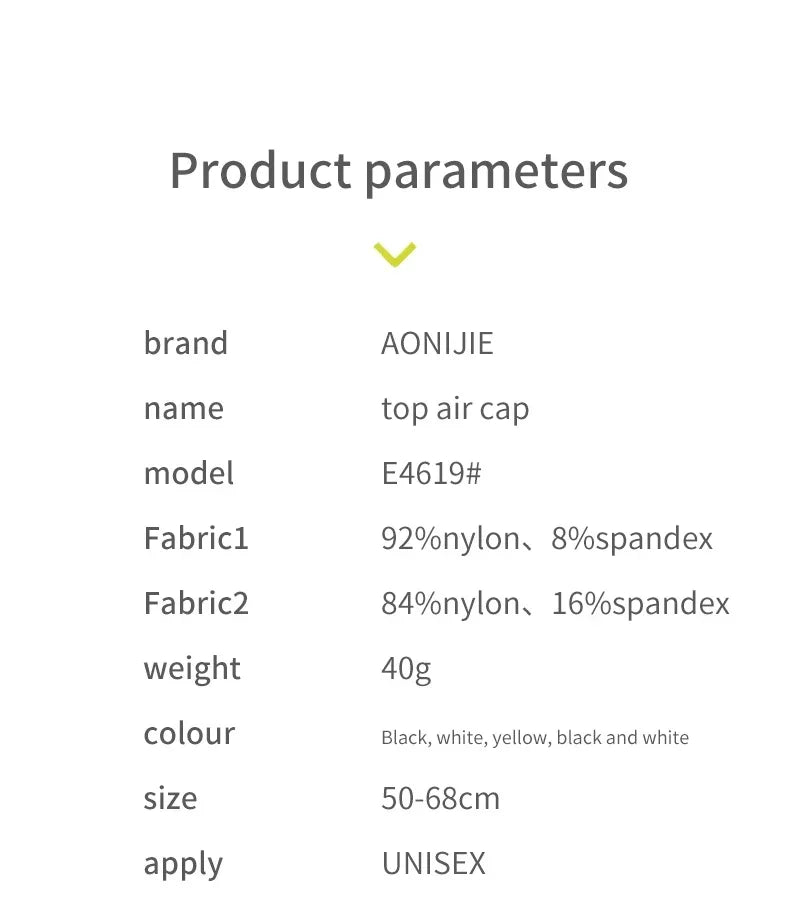The image size is (790, 922).
Task: Select the 40g weight value
Action: (x=406, y=668)
